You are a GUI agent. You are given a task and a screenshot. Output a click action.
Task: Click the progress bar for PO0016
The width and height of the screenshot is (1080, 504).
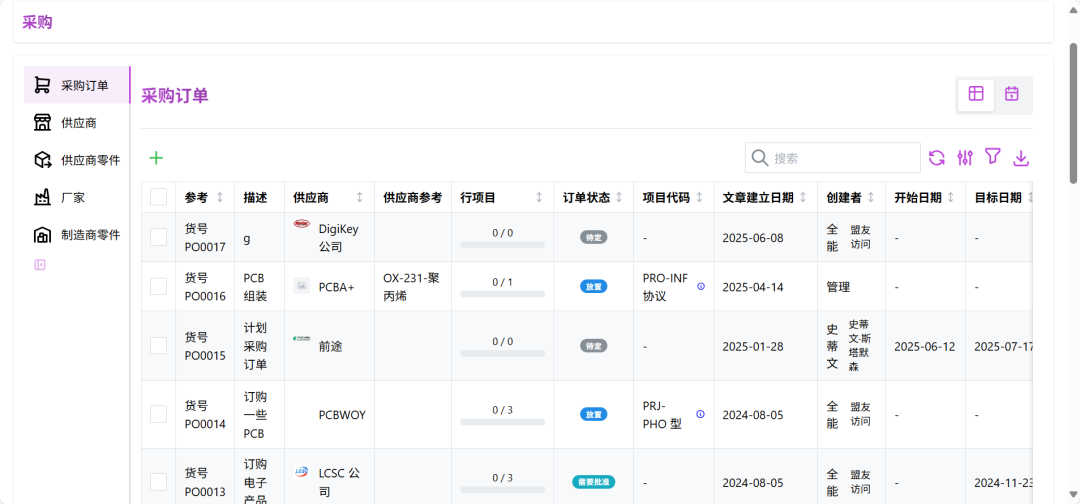point(502,293)
